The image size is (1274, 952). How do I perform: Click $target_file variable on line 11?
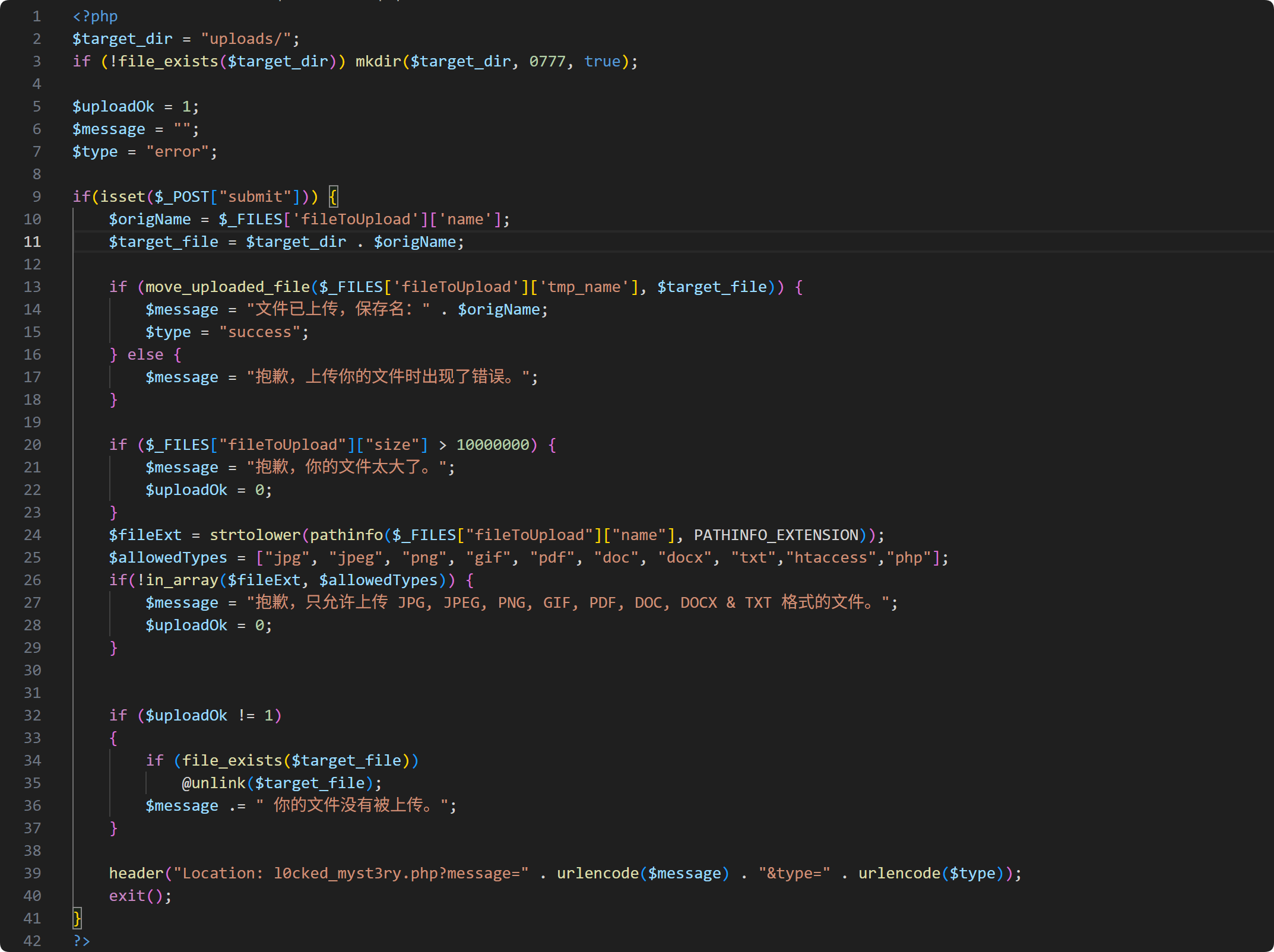click(x=163, y=242)
